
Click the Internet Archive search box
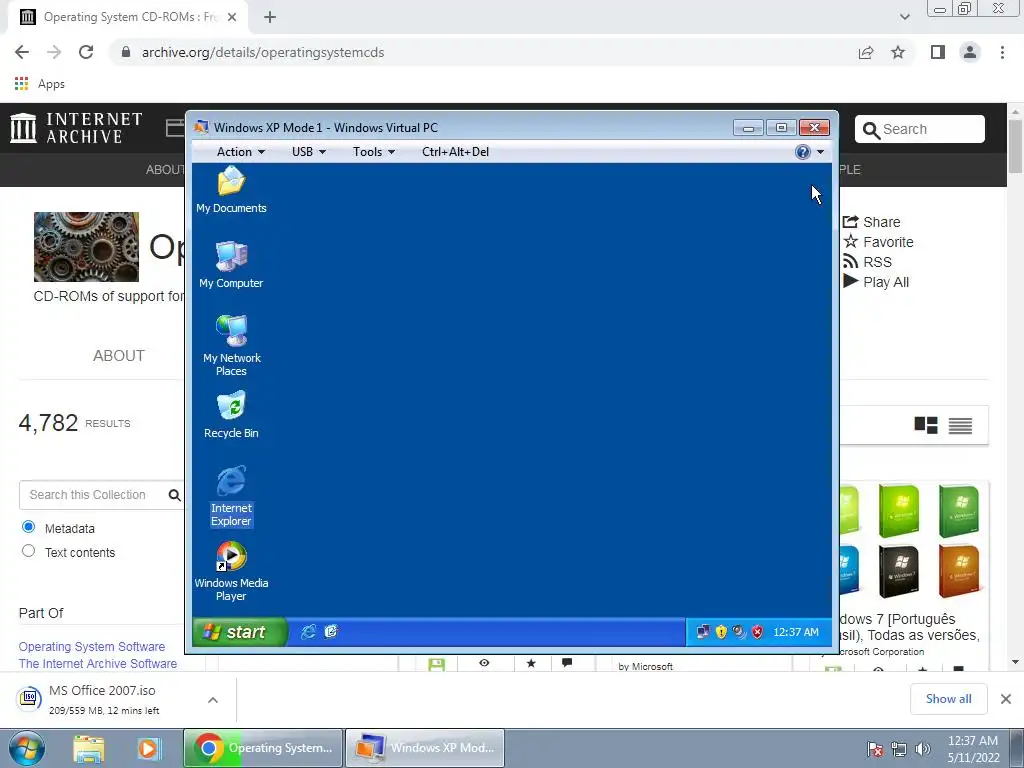click(x=920, y=129)
